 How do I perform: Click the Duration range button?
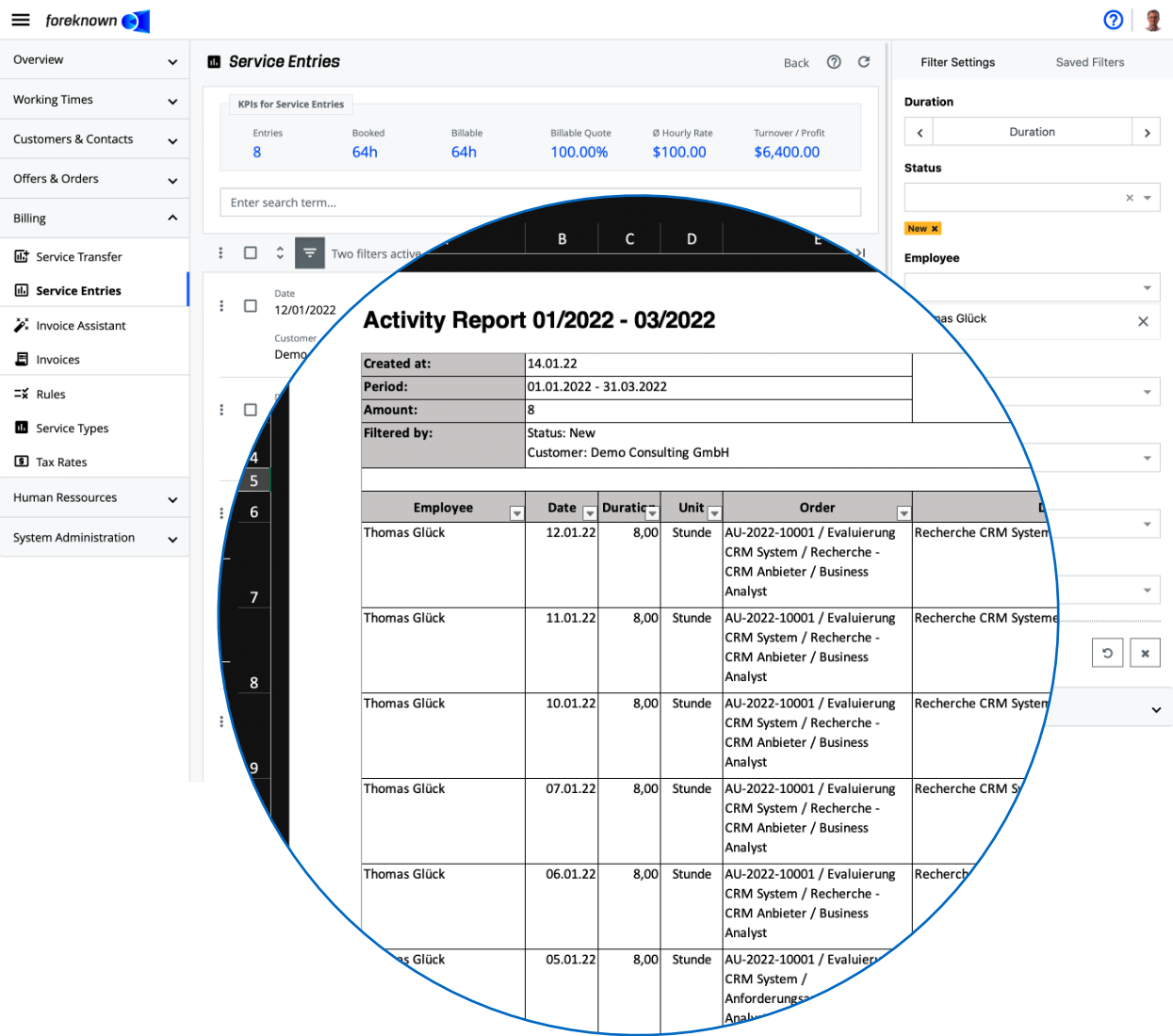(x=1033, y=132)
